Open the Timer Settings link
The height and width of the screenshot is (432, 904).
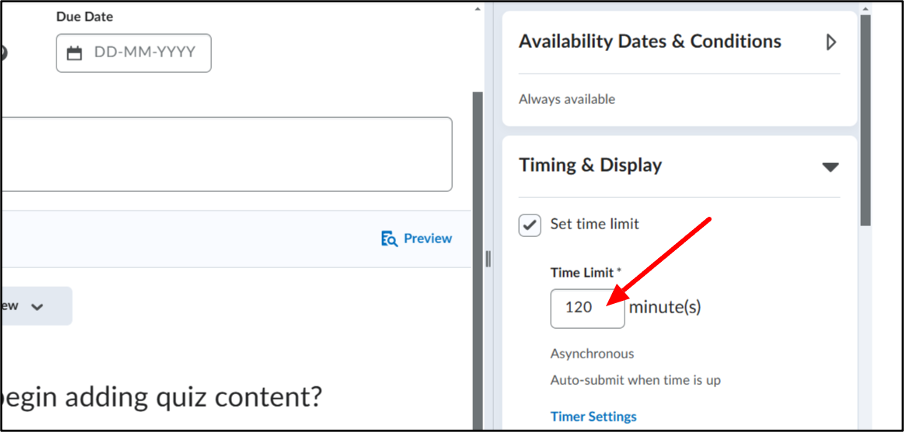(593, 416)
